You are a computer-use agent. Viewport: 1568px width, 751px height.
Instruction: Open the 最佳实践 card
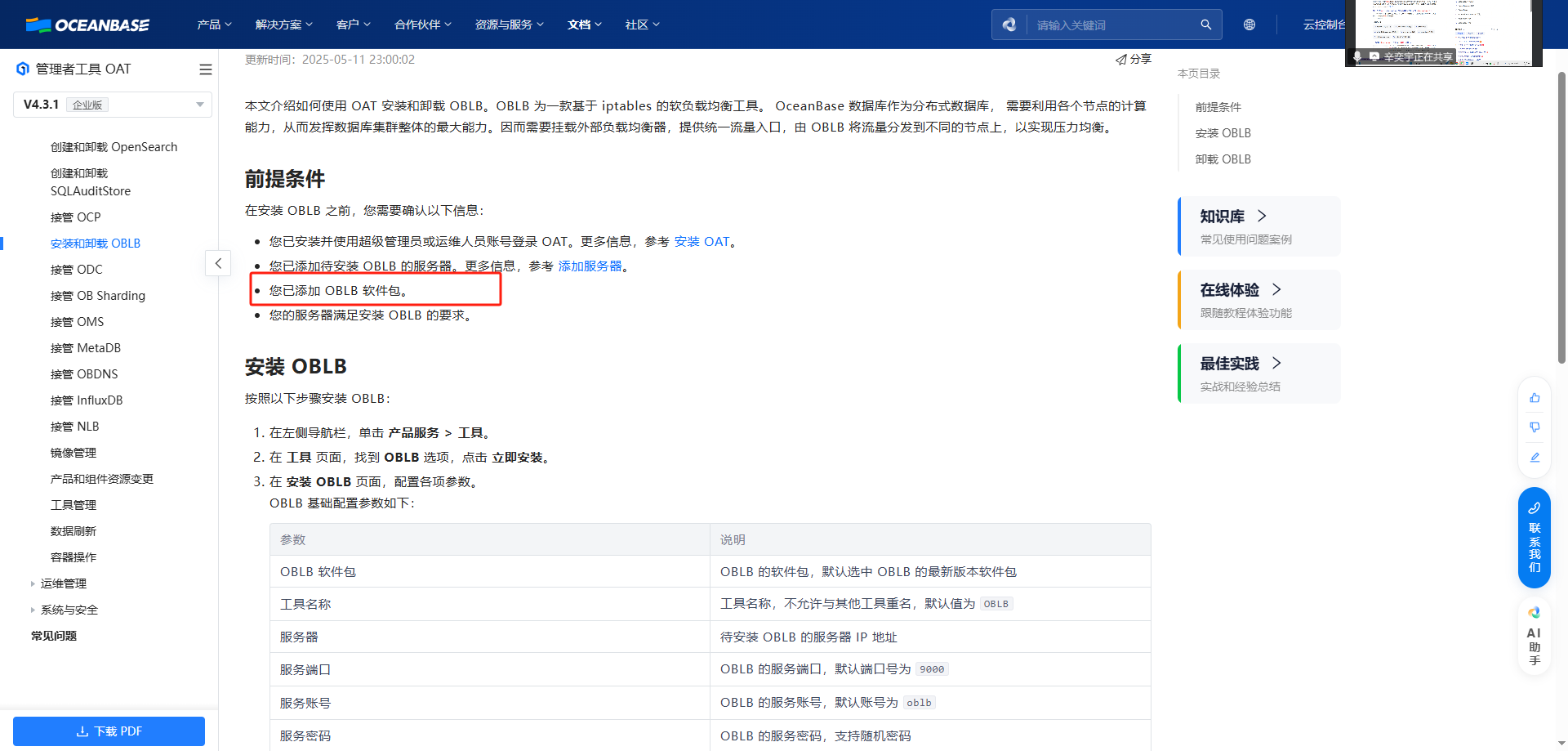1259,373
